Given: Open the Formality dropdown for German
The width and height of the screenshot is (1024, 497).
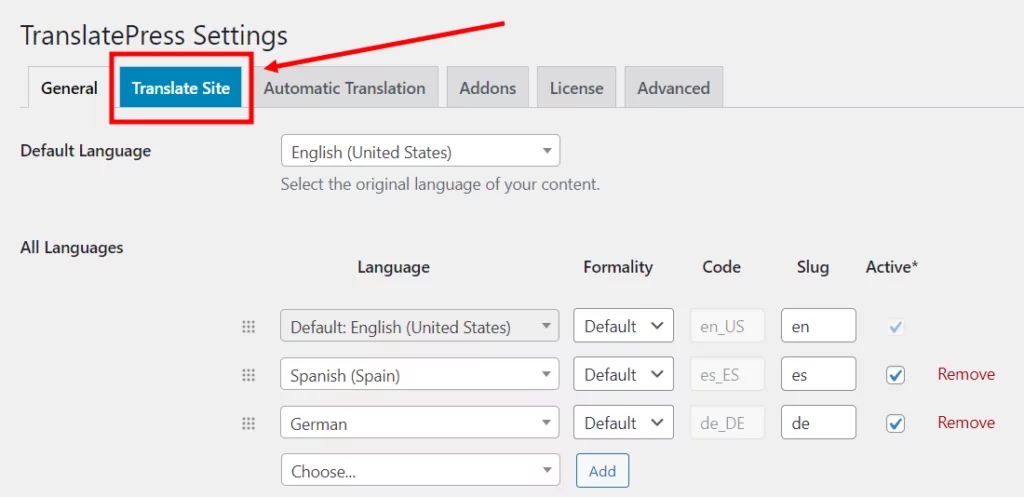Looking at the screenshot, I should pos(623,423).
